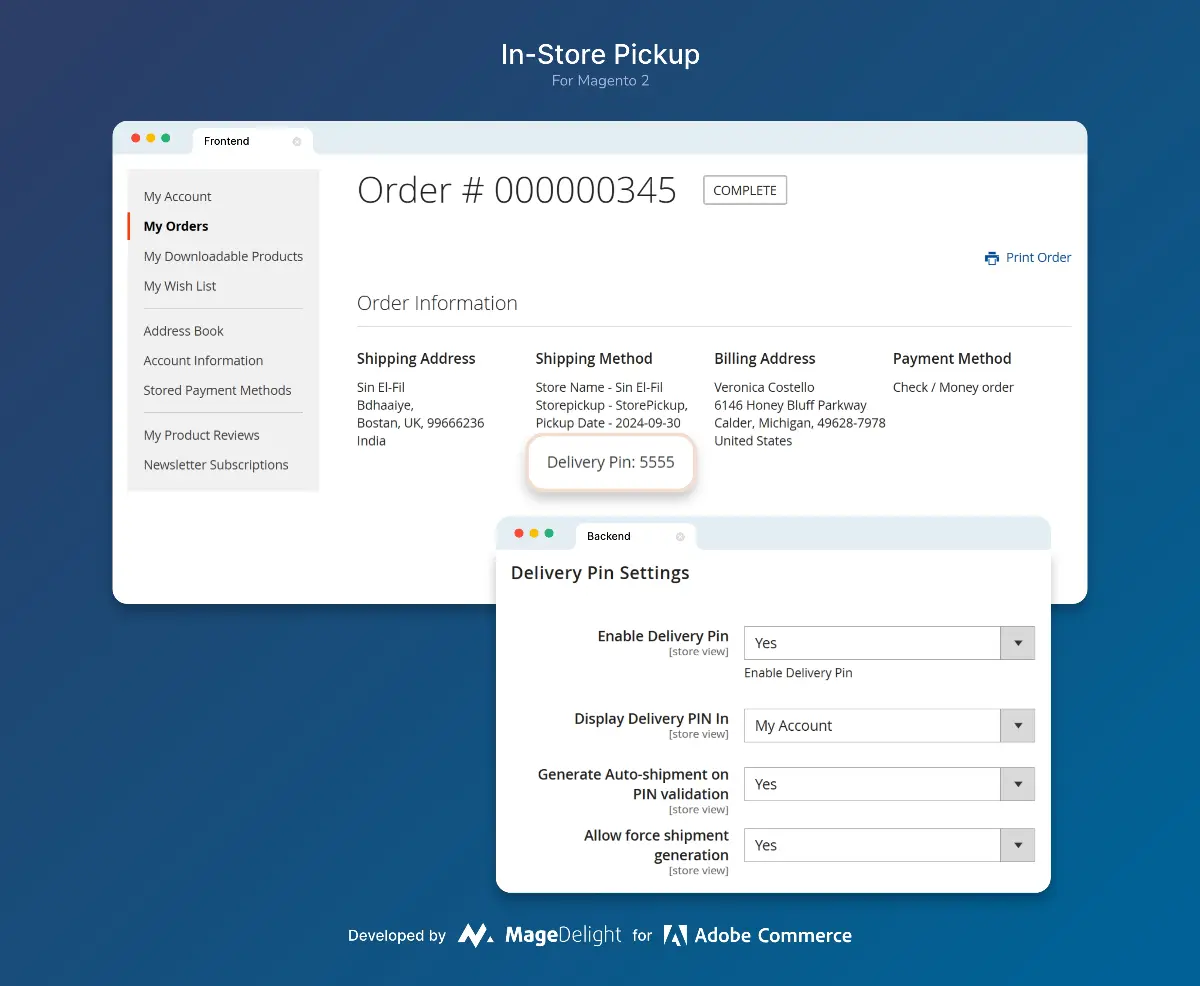Click the Enable Delivery Pin helper note
Image resolution: width=1200 pixels, height=986 pixels.
pyautogui.click(x=798, y=673)
